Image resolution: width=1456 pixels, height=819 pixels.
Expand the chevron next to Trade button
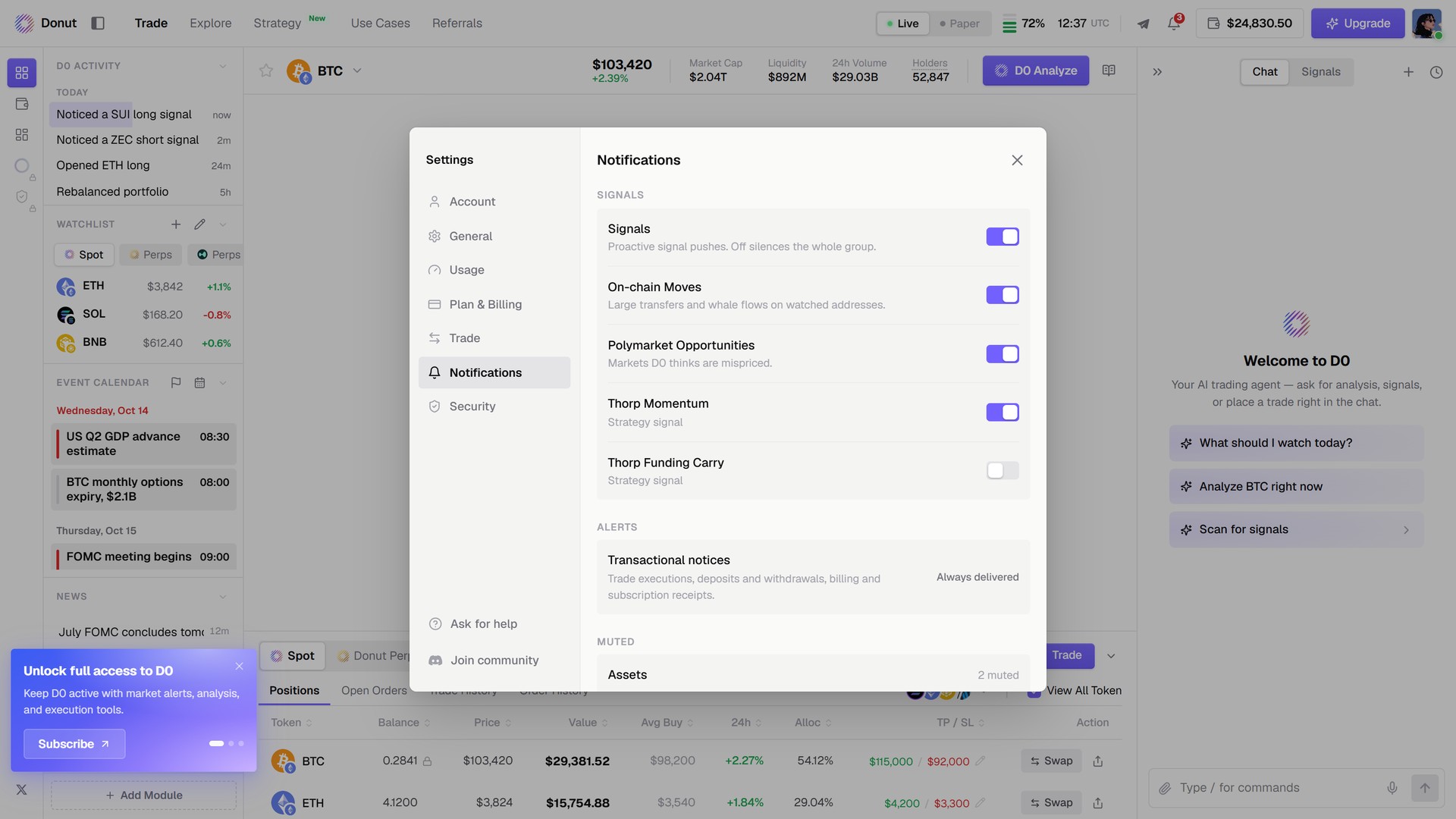pyautogui.click(x=1111, y=656)
